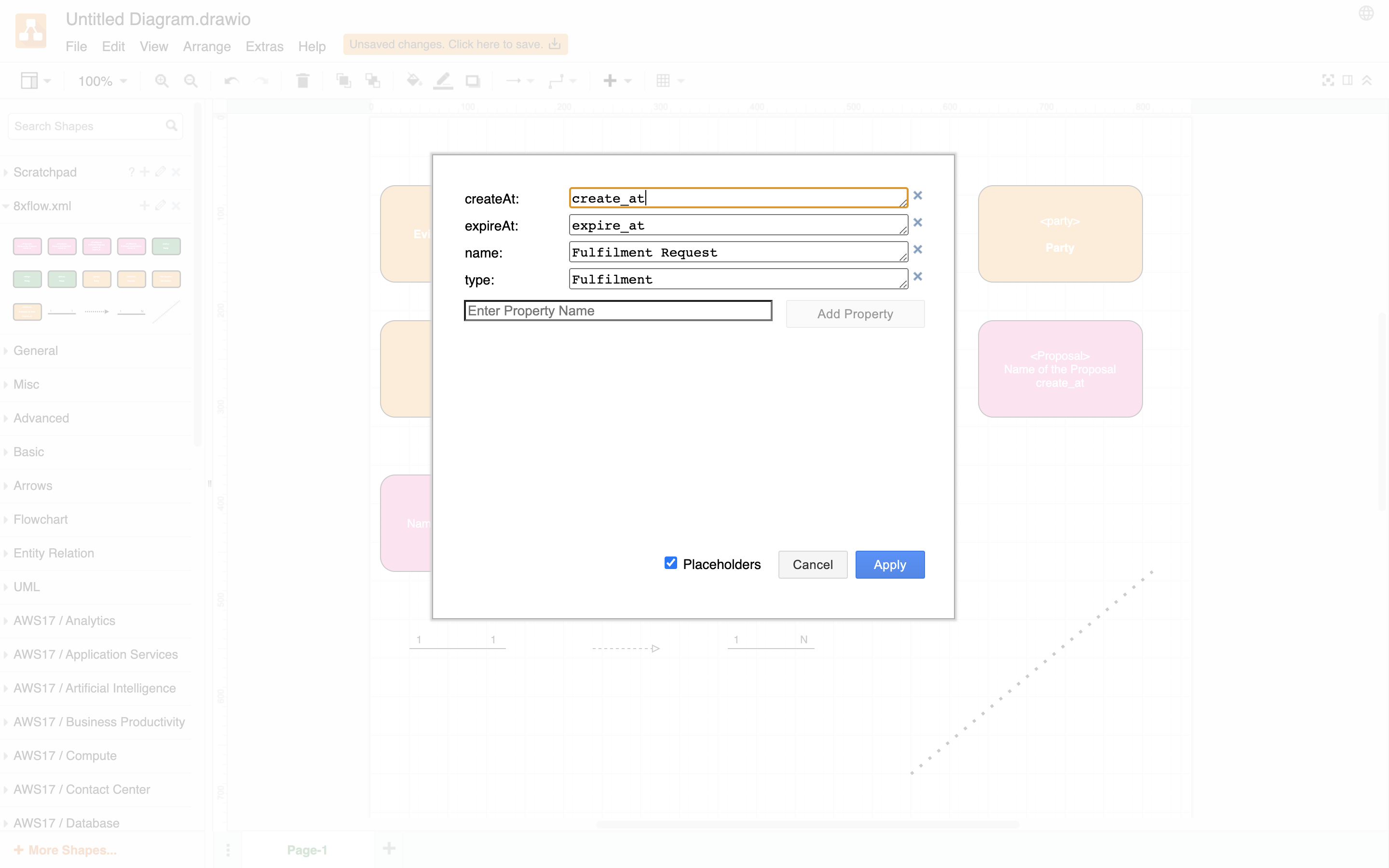Image resolution: width=1389 pixels, height=868 pixels.
Task: Remove the createAt property with X icon
Action: coord(917,195)
